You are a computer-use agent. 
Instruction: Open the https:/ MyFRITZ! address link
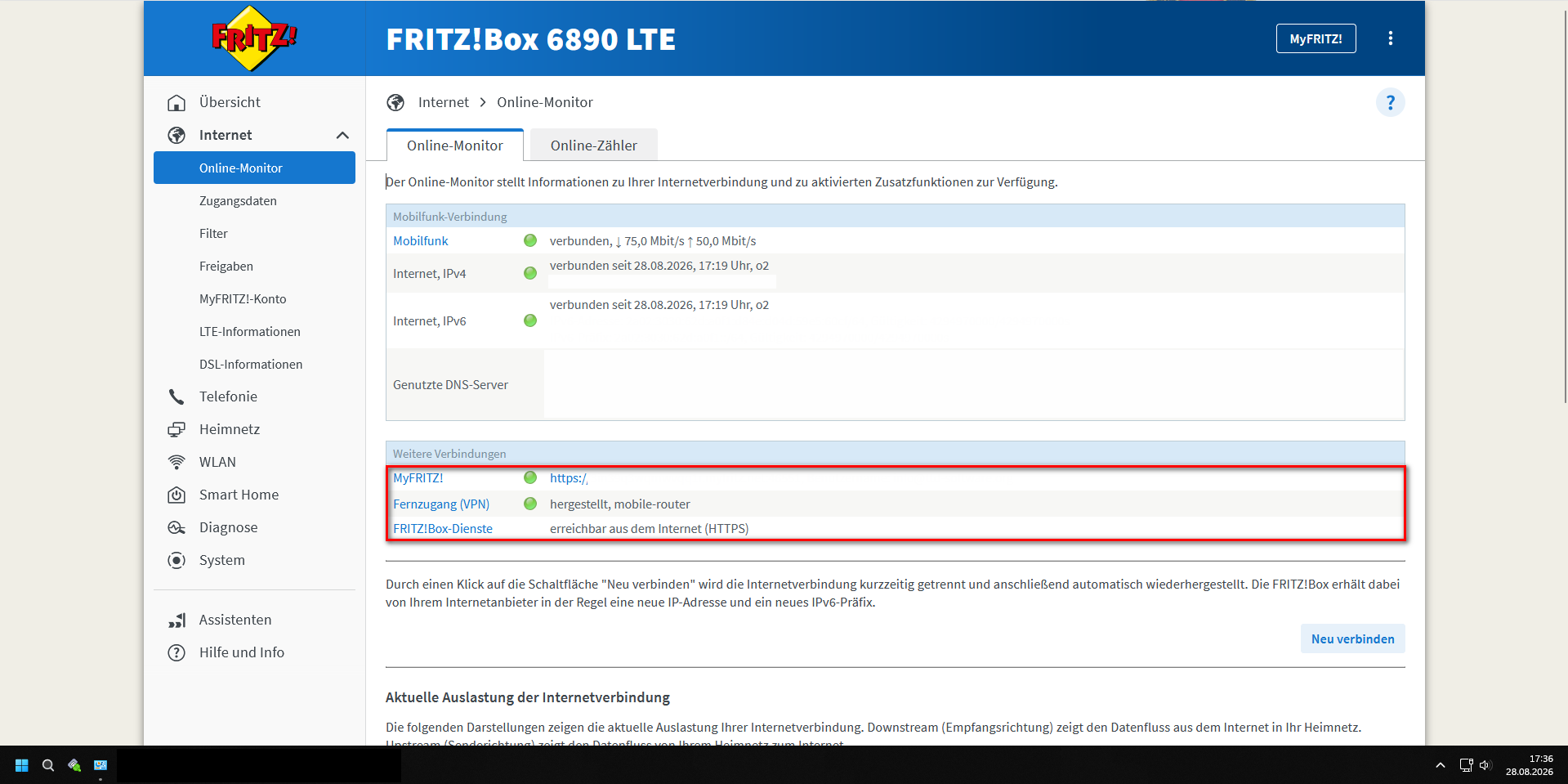(x=569, y=478)
